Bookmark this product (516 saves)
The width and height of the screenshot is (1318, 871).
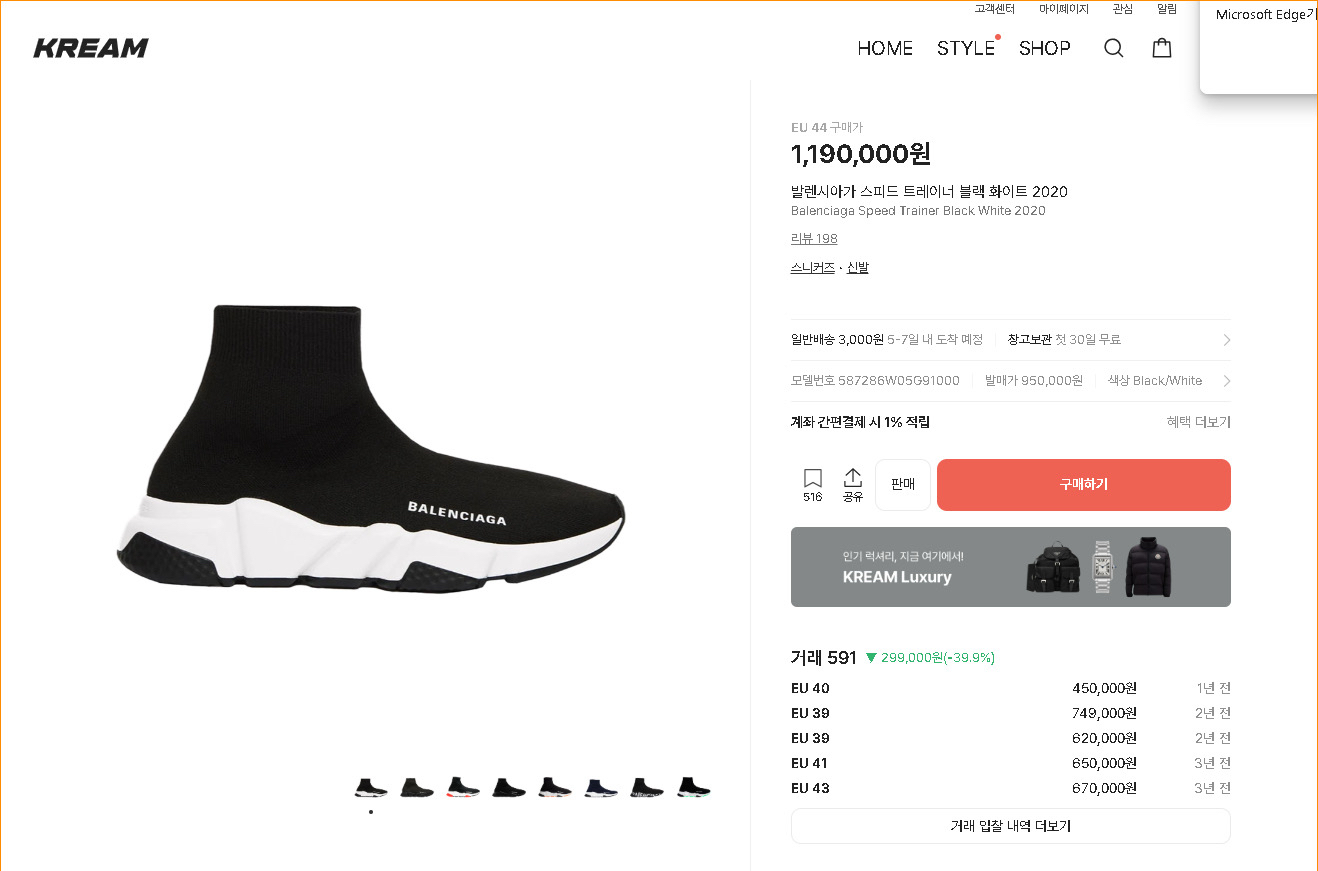pos(812,485)
